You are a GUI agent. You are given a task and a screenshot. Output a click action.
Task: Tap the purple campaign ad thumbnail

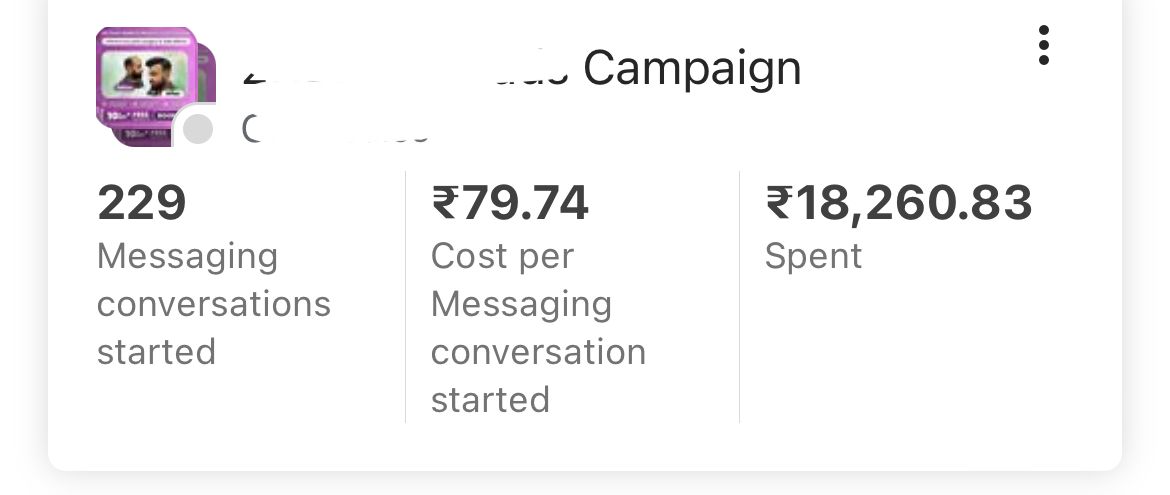point(146,76)
